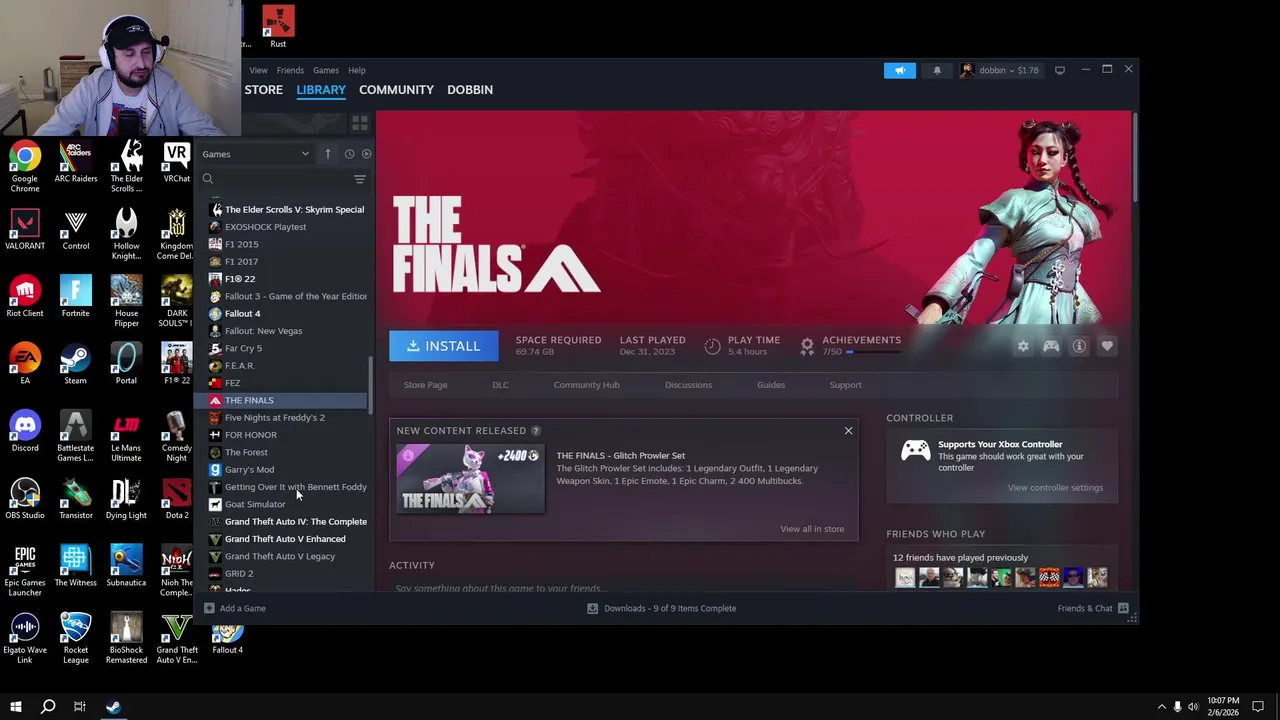Viewport: 1280px width, 720px height.
Task: Install THE FINALS
Action: pyautogui.click(x=443, y=346)
